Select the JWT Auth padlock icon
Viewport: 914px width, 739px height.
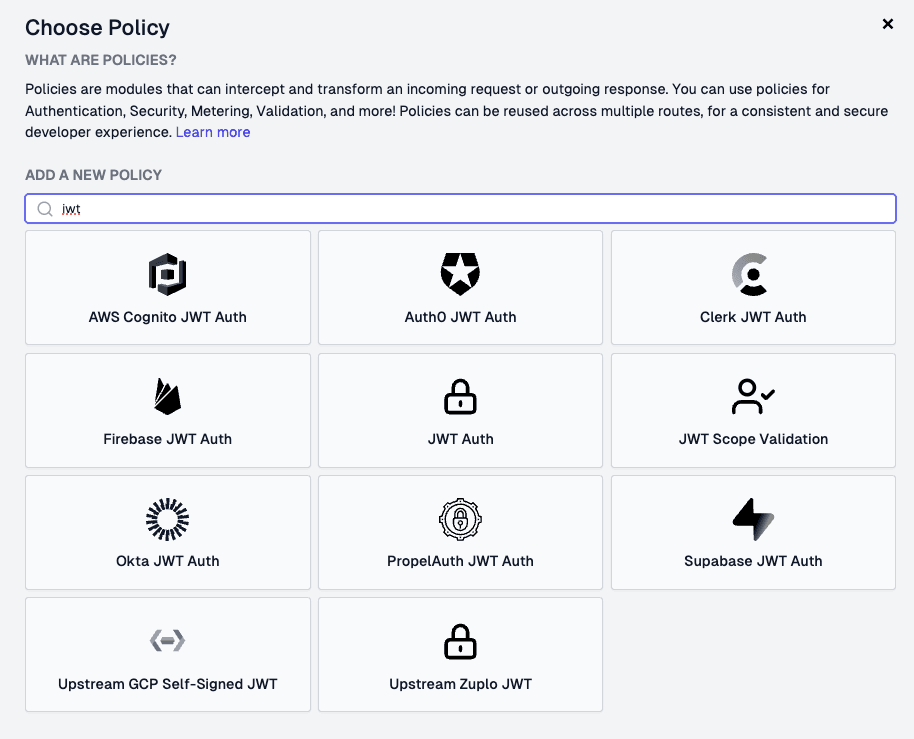click(460, 396)
